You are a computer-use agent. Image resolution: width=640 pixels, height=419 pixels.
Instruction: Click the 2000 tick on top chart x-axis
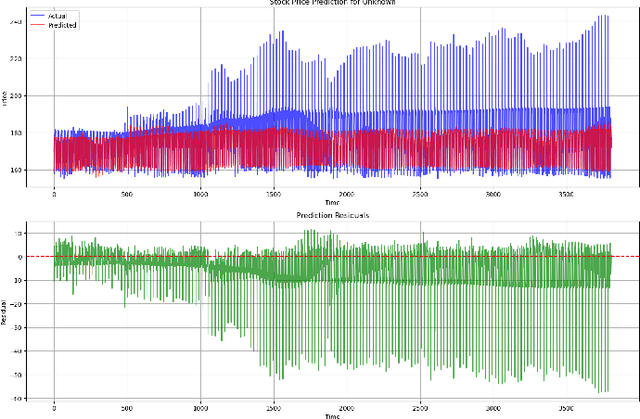click(346, 195)
